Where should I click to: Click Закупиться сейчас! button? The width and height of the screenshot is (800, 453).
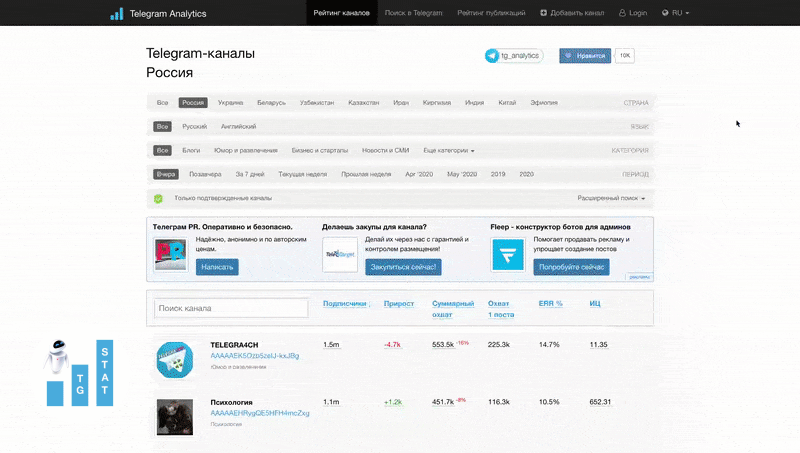point(403,267)
